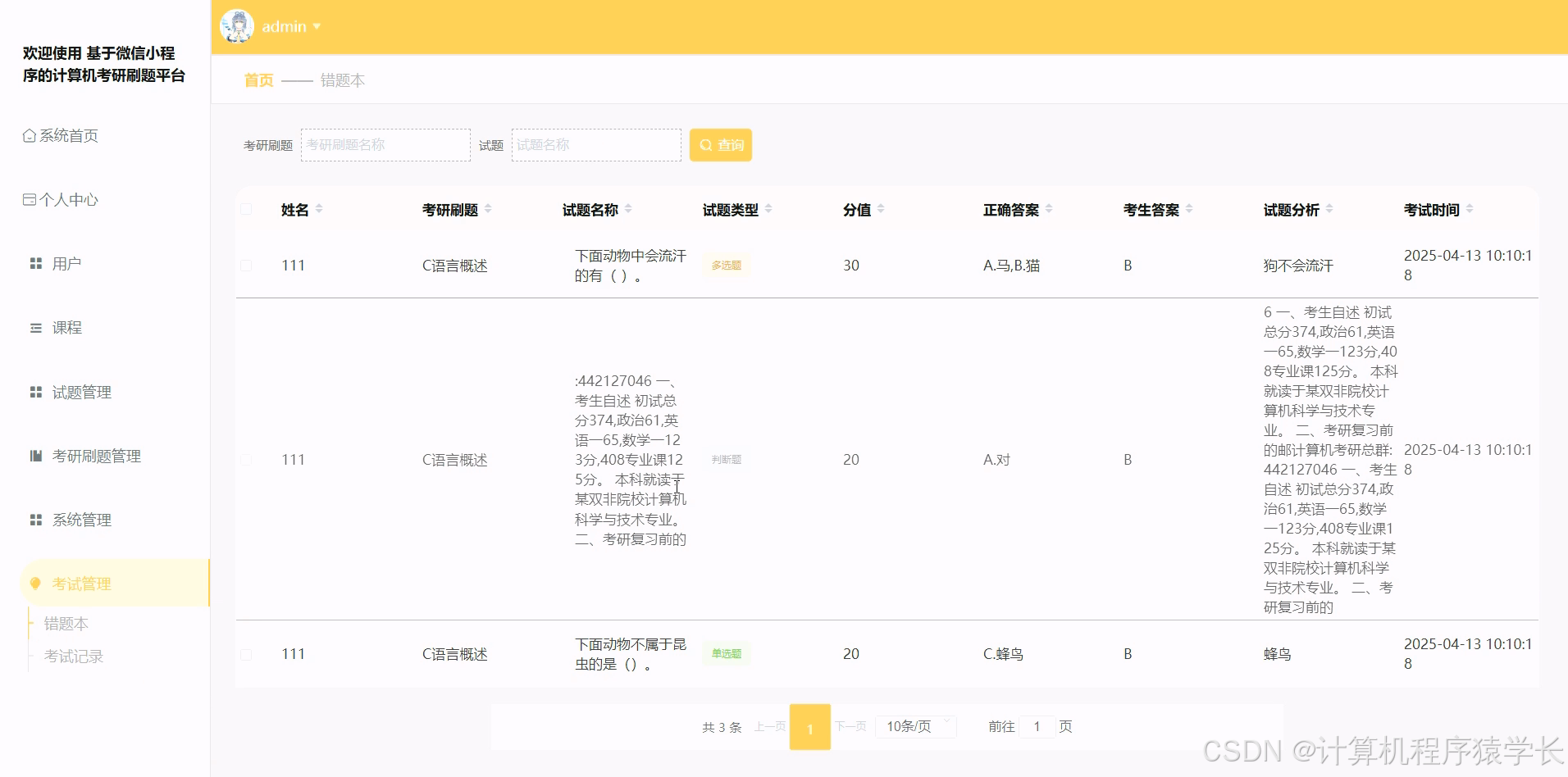Screen dimensions: 1568x777
Task: Sort table by 分值 using its arrows
Action: coord(882,209)
